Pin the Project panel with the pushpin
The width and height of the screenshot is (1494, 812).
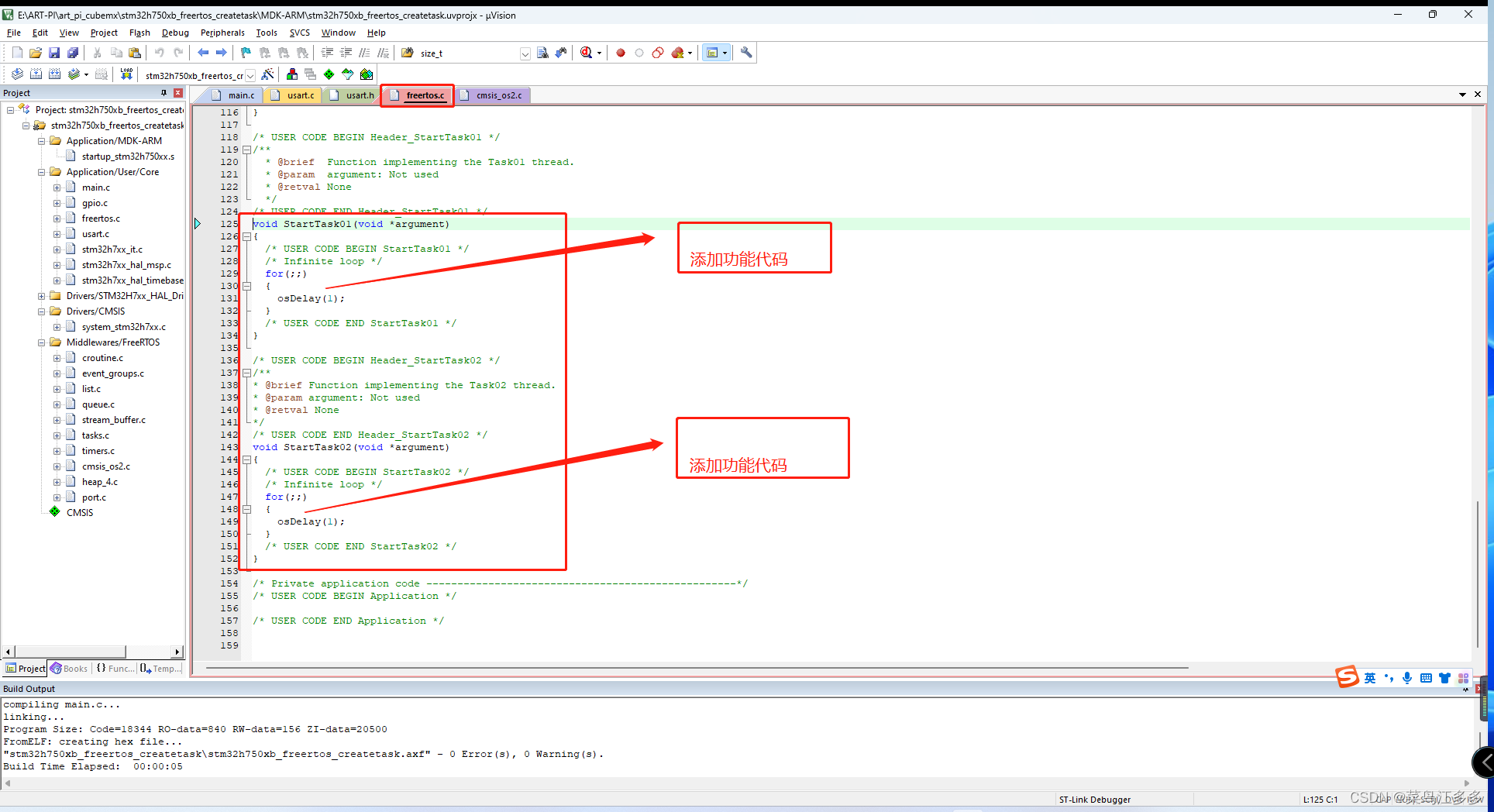(x=164, y=93)
